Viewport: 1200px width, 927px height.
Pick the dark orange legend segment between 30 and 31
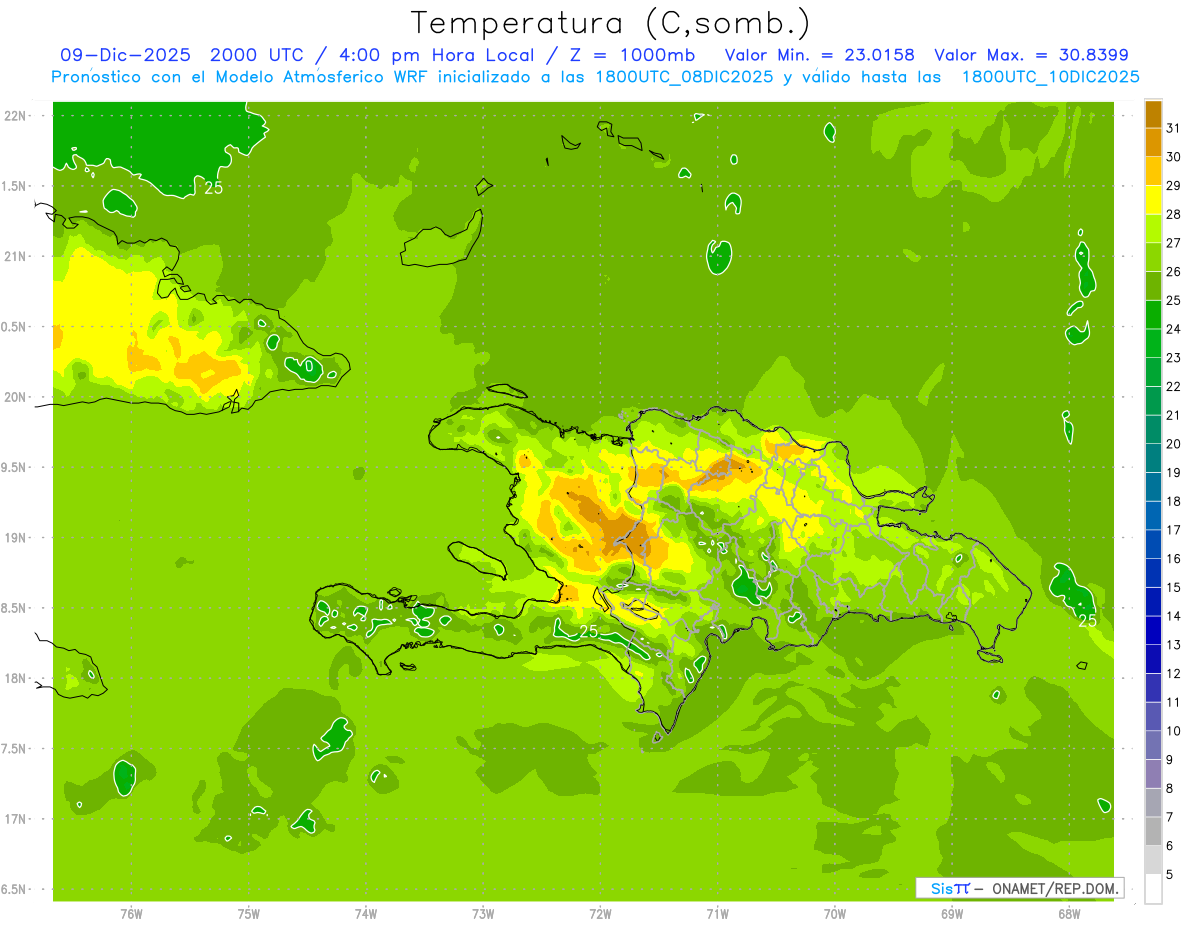coord(1153,142)
